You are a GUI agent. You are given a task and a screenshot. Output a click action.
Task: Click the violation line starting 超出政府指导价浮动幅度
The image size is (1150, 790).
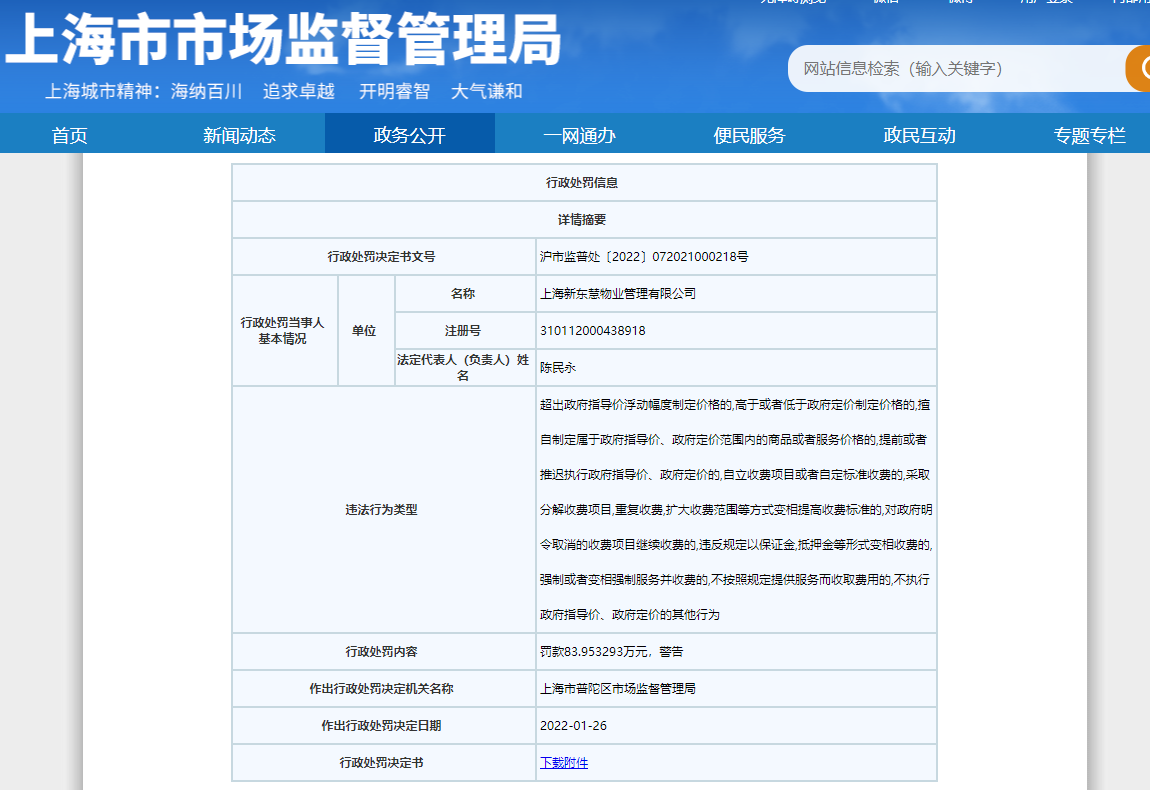tap(735, 405)
